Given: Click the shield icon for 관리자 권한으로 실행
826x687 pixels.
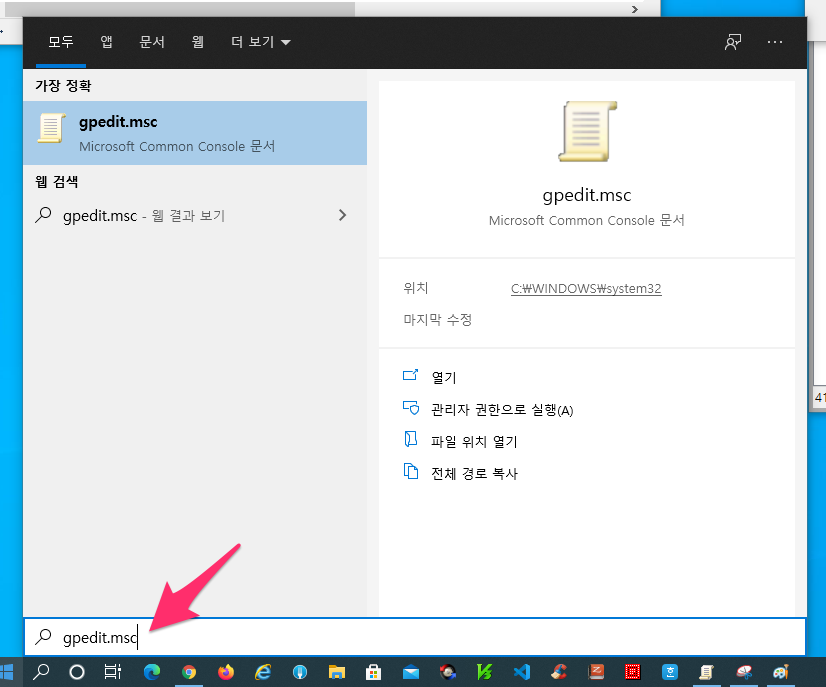Looking at the screenshot, I should point(410,408).
